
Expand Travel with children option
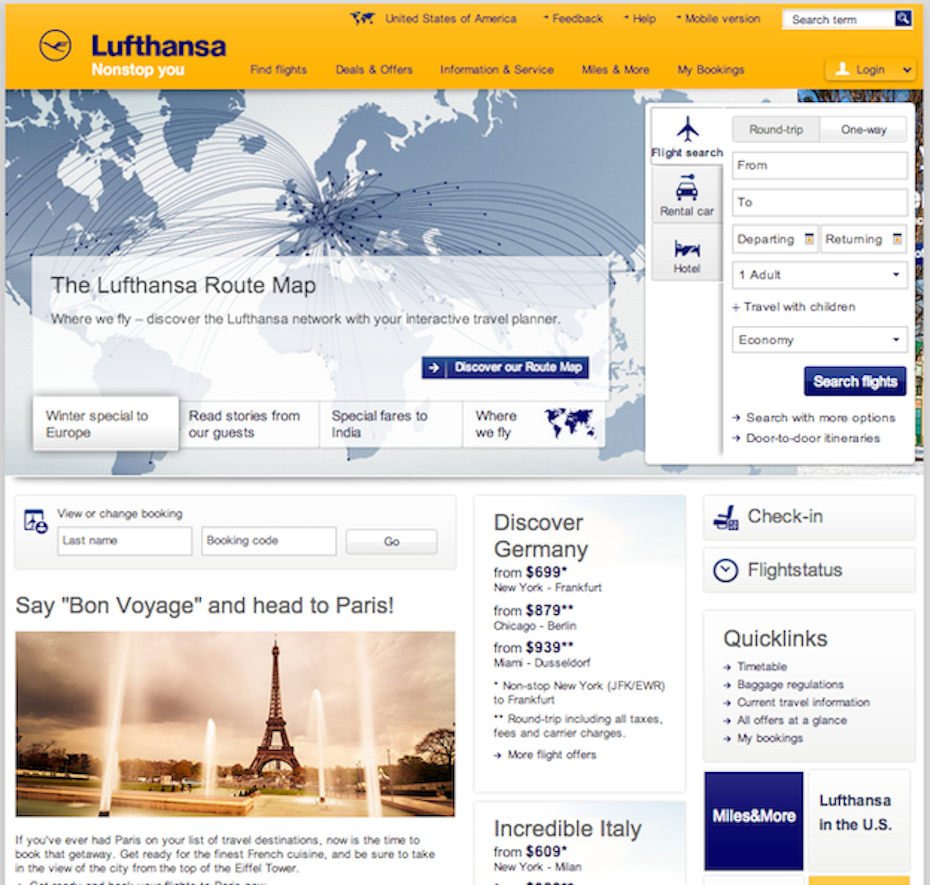click(794, 307)
